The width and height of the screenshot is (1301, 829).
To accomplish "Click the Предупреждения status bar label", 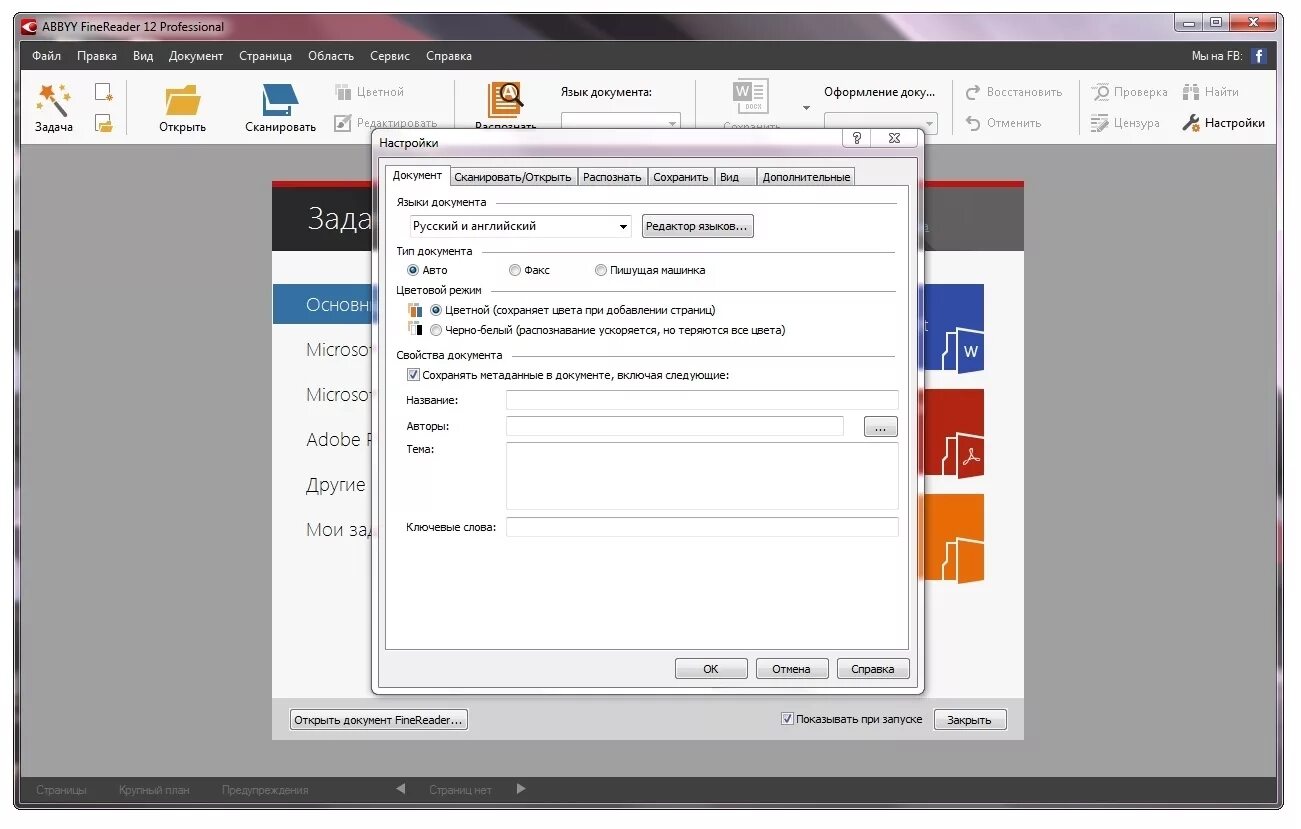I will pos(265,790).
